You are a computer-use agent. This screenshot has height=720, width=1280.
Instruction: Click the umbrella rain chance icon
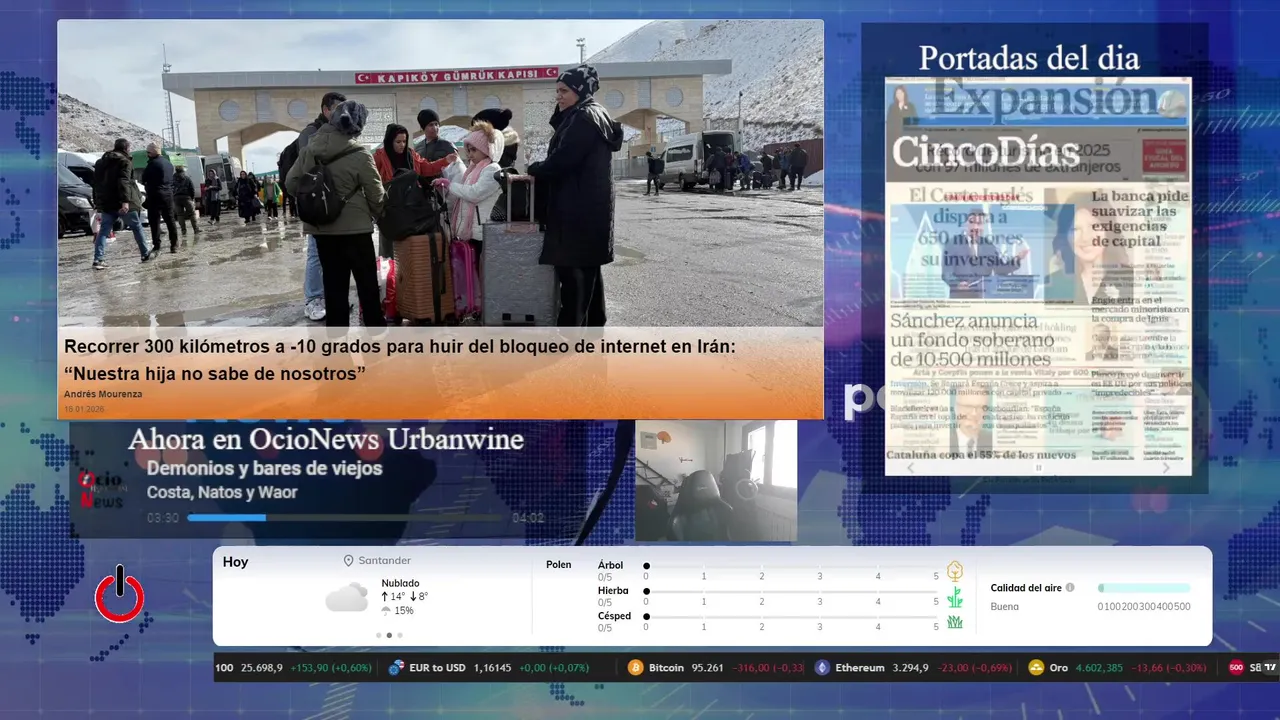click(386, 610)
